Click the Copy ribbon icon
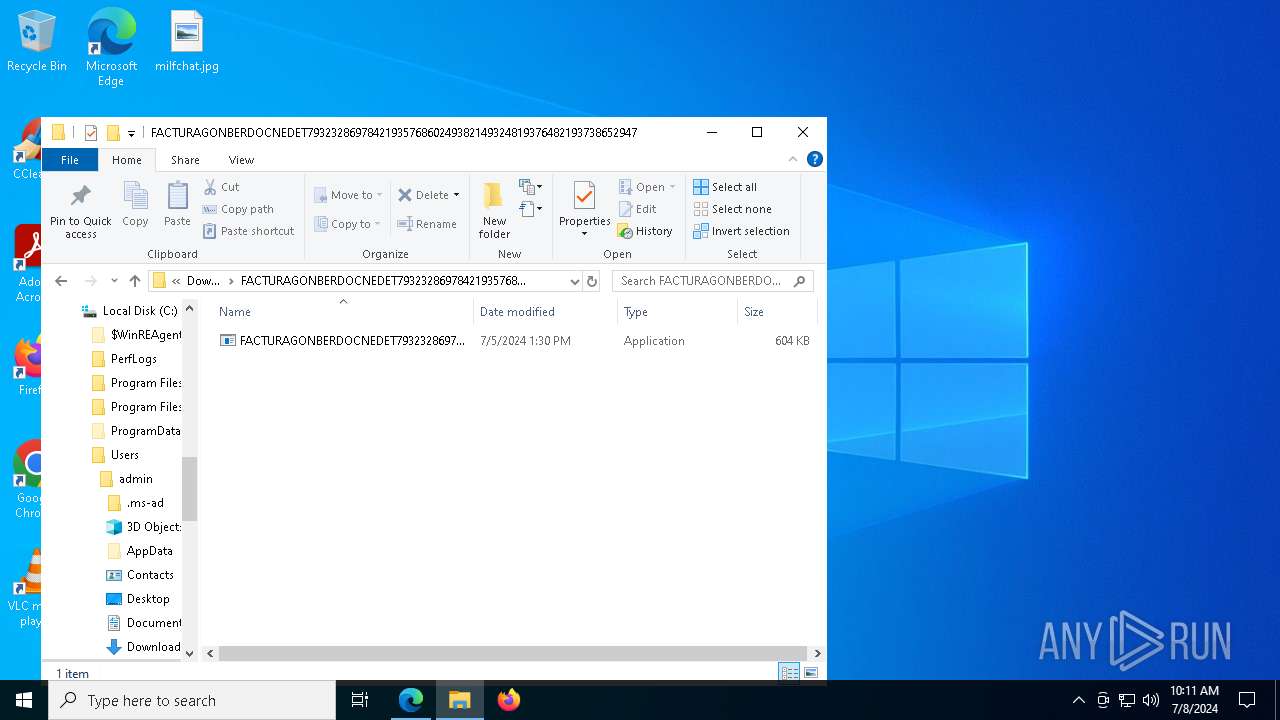The width and height of the screenshot is (1280, 720). (x=135, y=205)
